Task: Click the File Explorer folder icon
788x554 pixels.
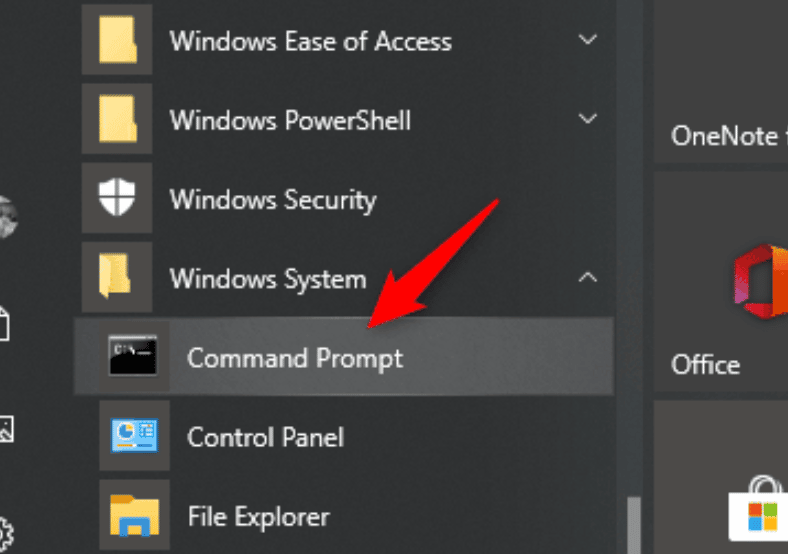Action: 134,515
